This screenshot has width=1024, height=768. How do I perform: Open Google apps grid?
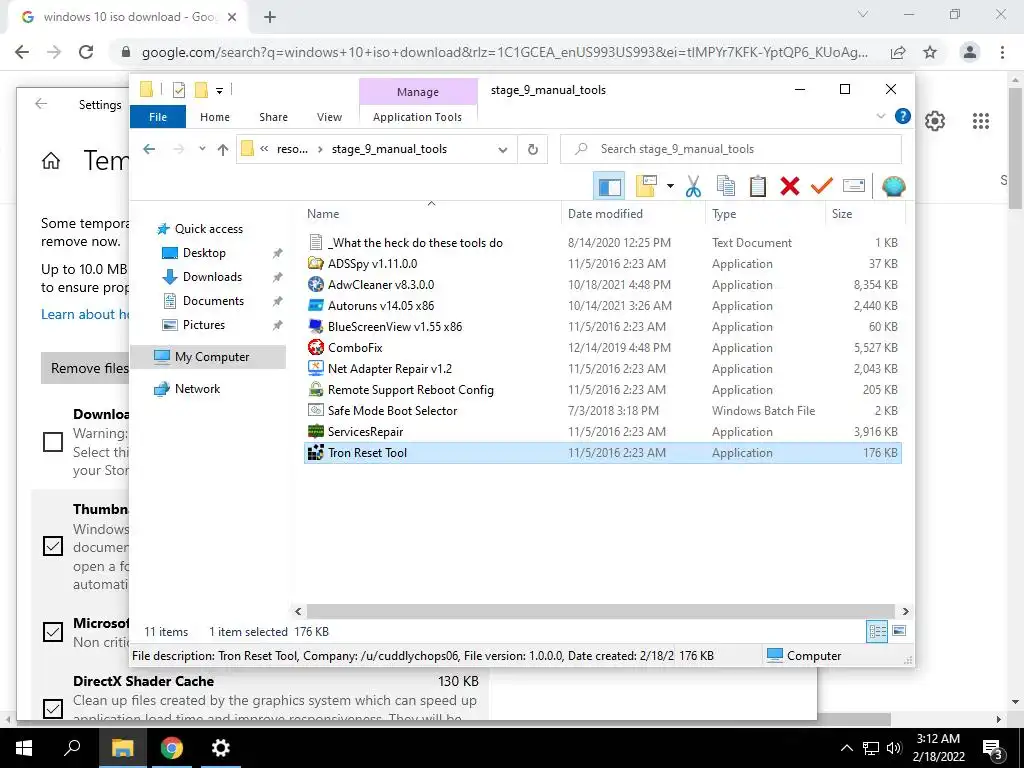(980, 121)
